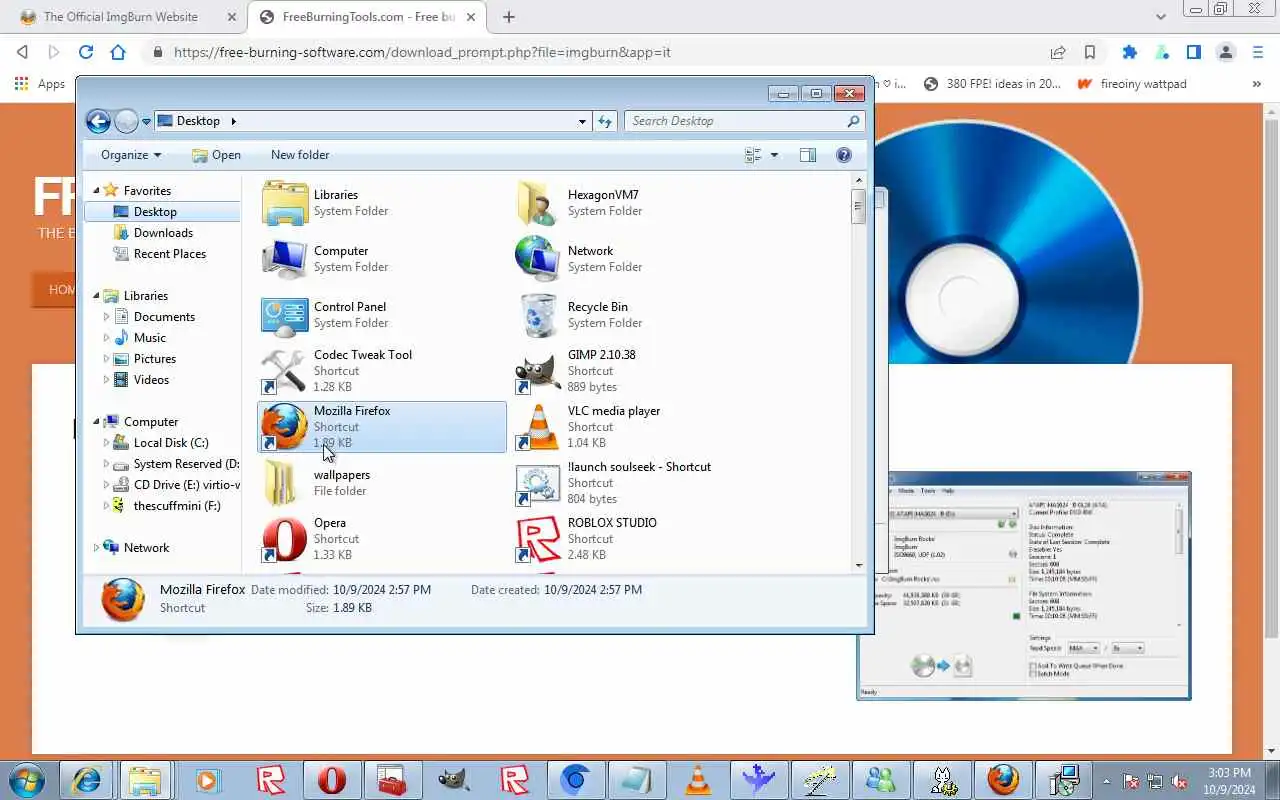
Task: Switch to the FreeBurningTools.com tab
Action: click(x=367, y=17)
